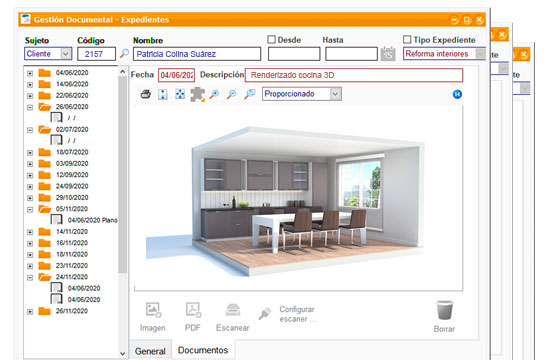
Task: Switch to the Documentos tab
Action: coord(203,350)
